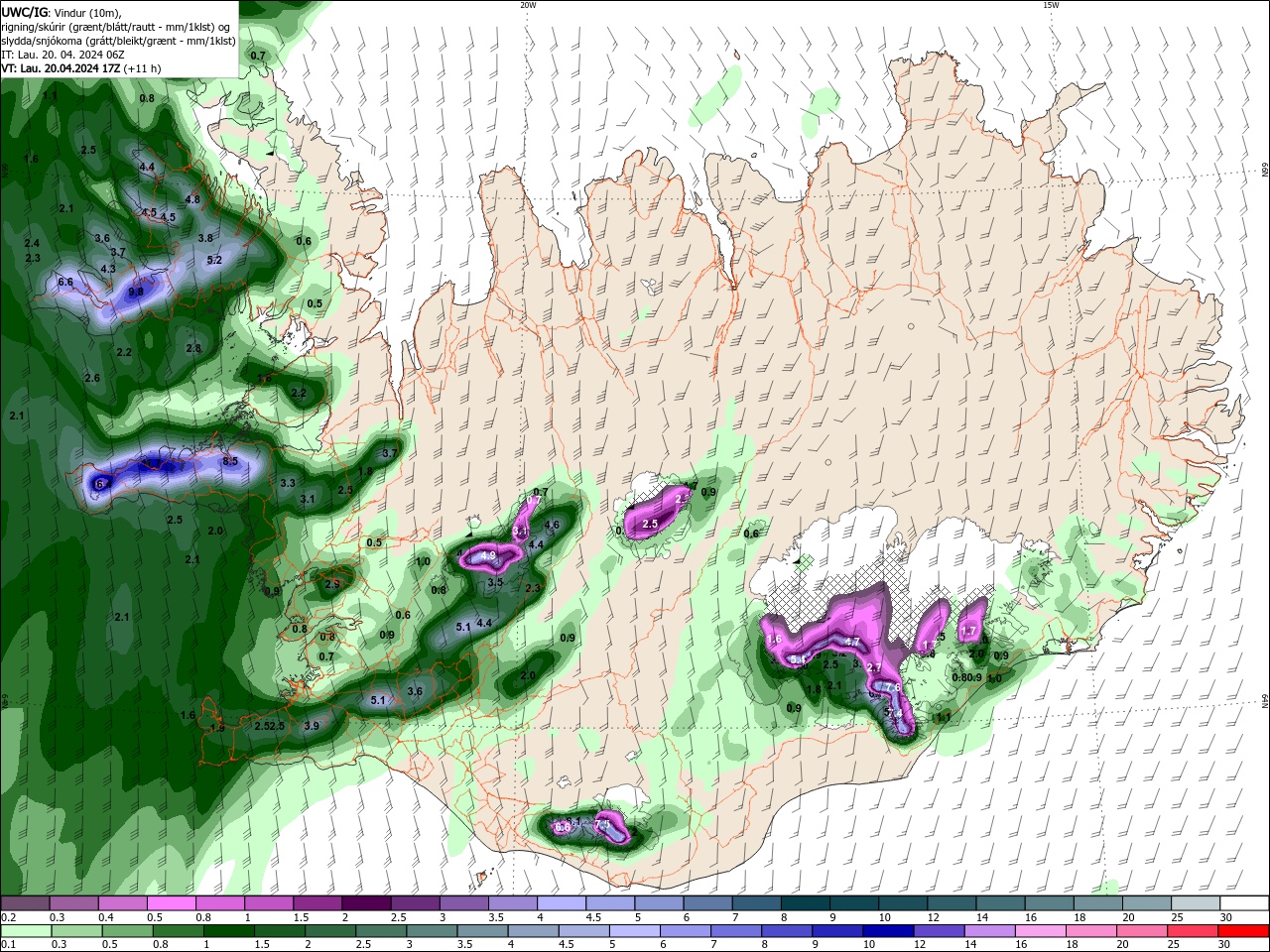
Task: Select the light gray 25 mm snow-scale swatch
Action: [1195, 903]
